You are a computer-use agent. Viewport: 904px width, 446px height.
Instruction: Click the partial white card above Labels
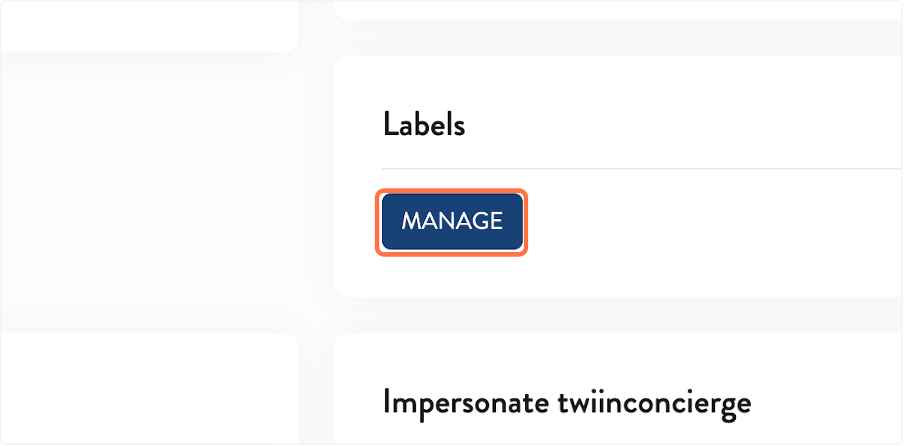(x=620, y=8)
